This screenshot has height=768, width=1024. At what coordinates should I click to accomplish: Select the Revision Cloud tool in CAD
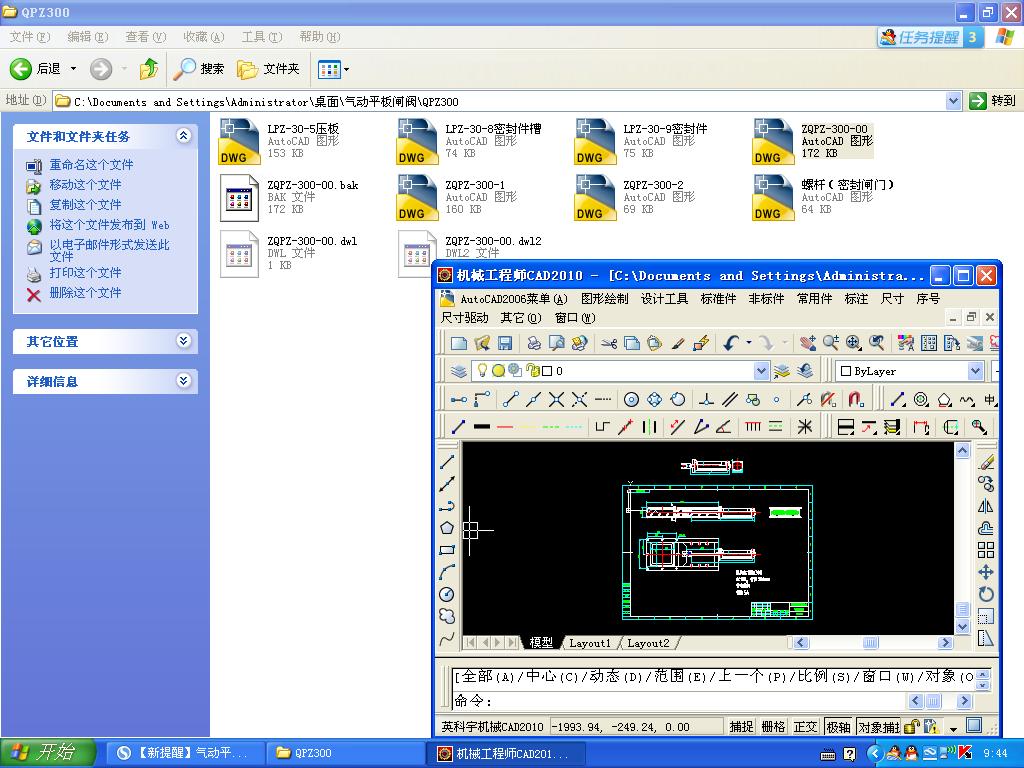(x=447, y=616)
